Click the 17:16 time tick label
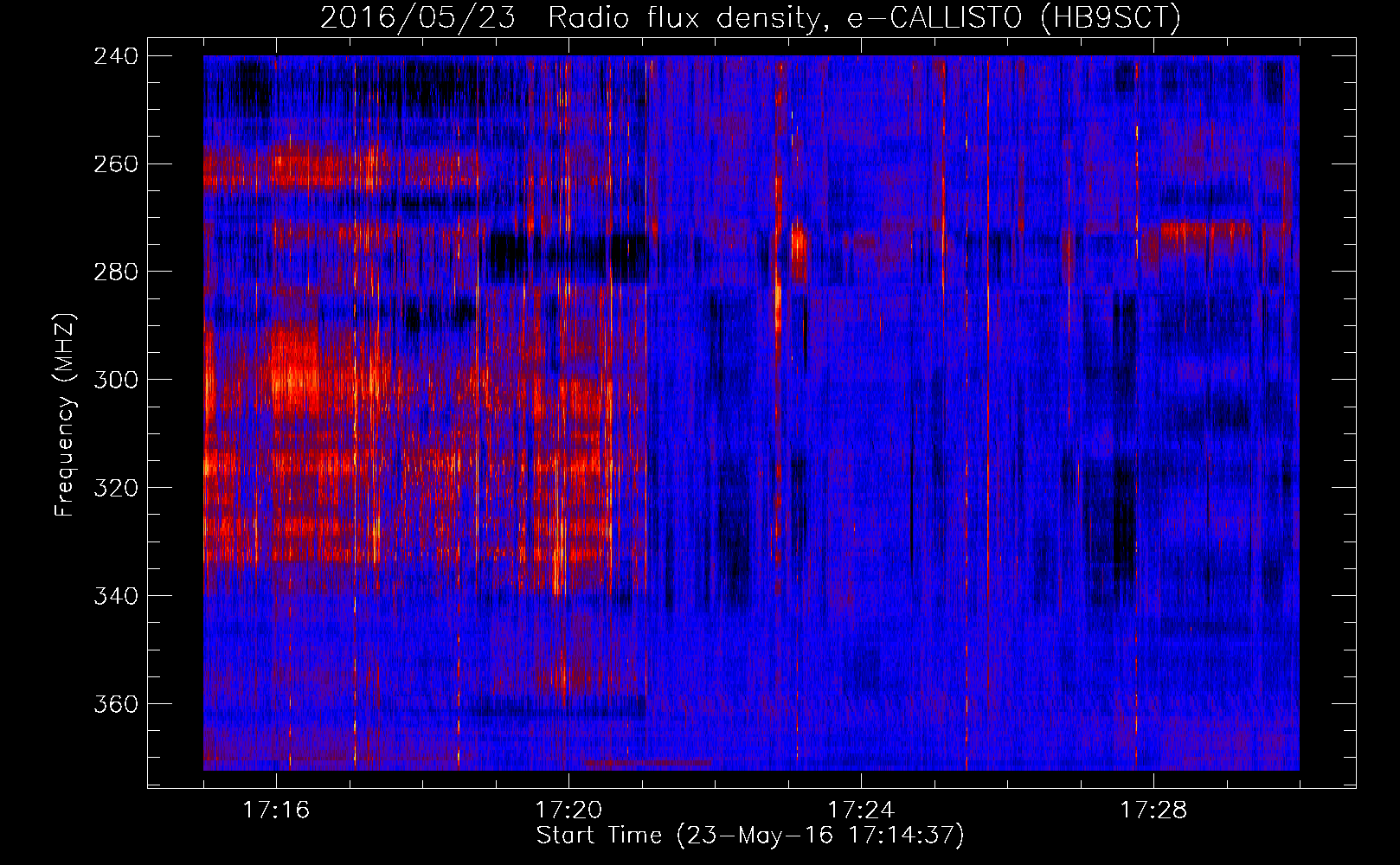Screen dimensions: 1400x865 tap(276, 811)
